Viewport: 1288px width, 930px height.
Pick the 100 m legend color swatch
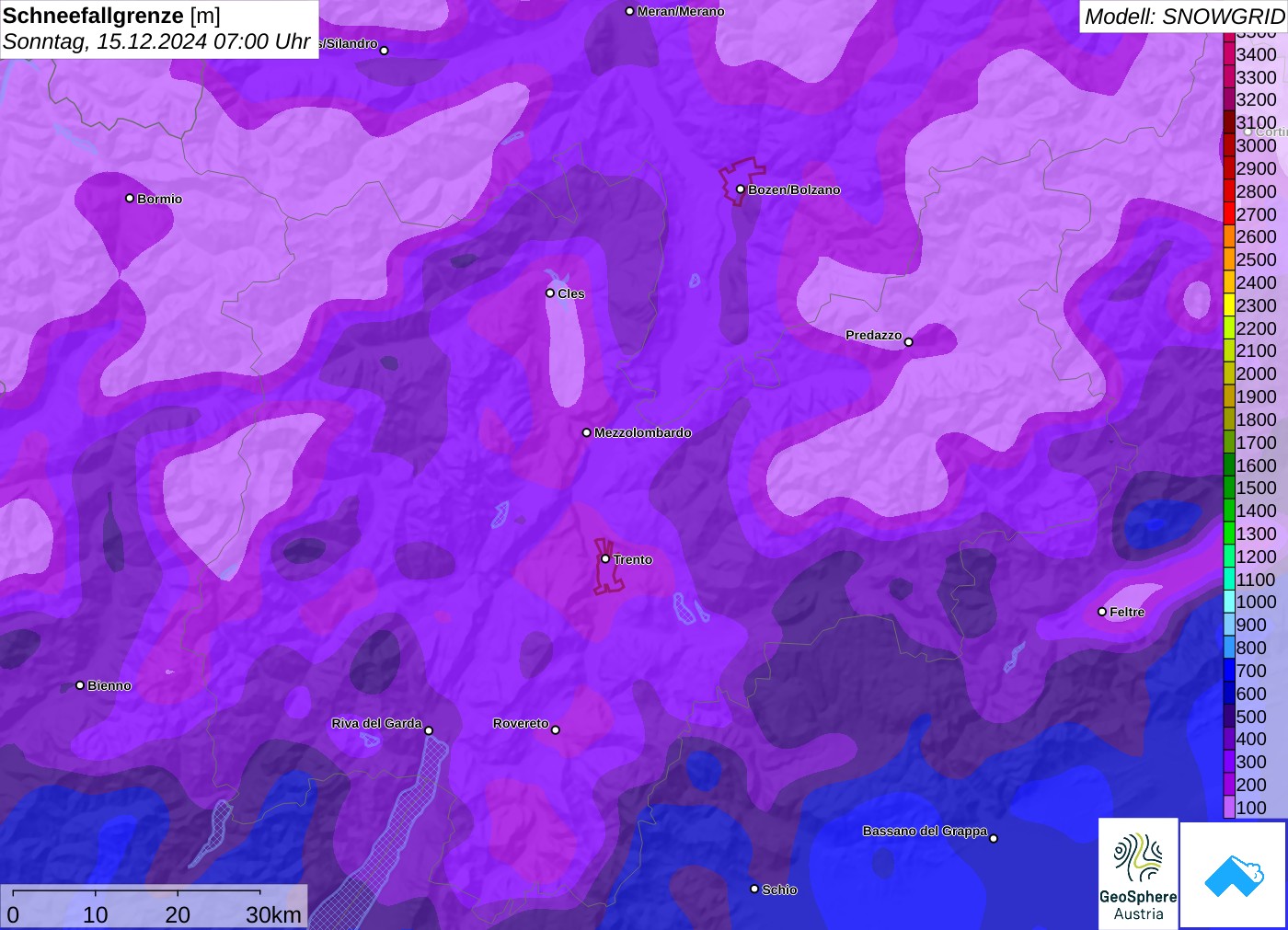click(x=1229, y=808)
